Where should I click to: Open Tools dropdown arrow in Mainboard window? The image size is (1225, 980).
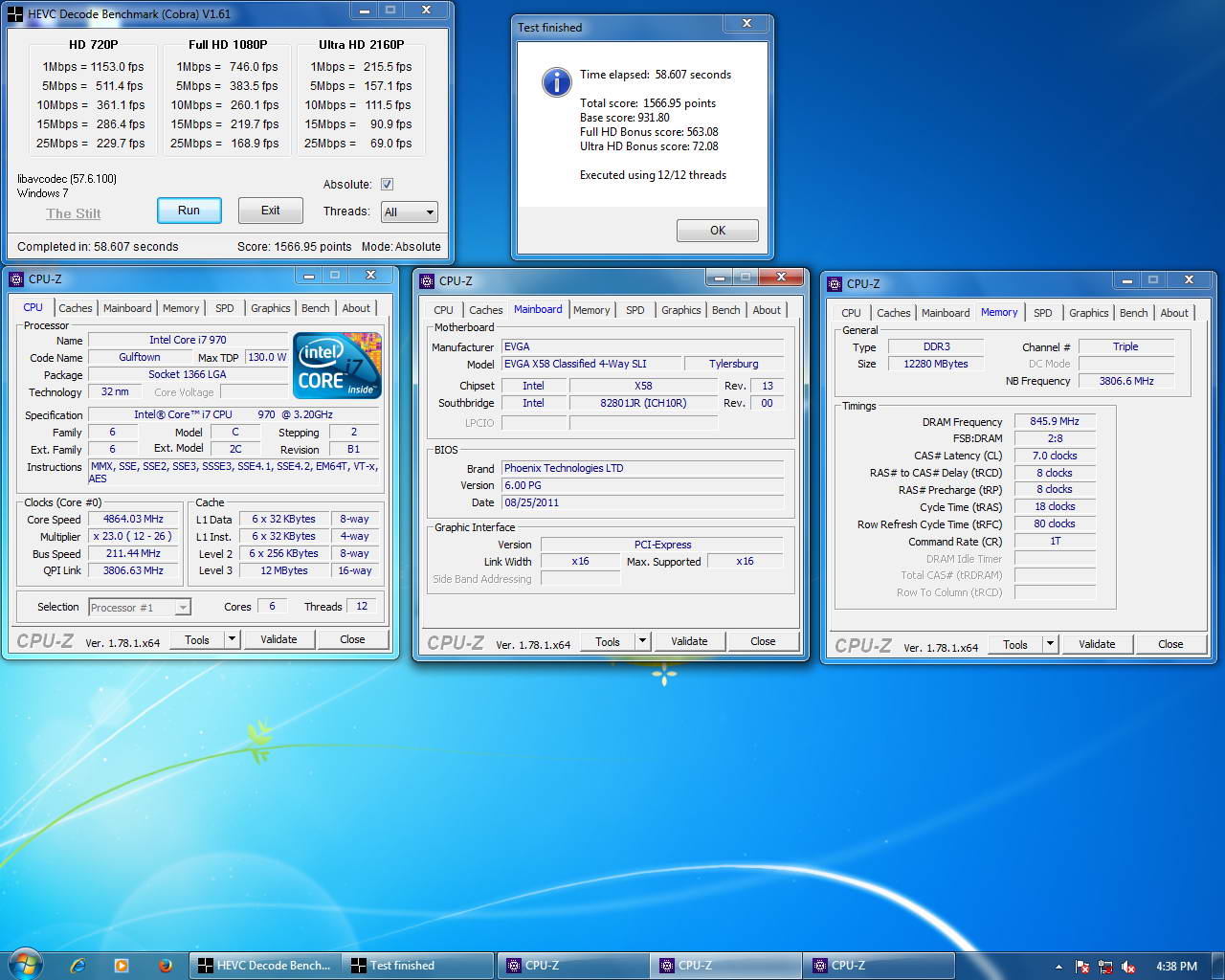642,641
